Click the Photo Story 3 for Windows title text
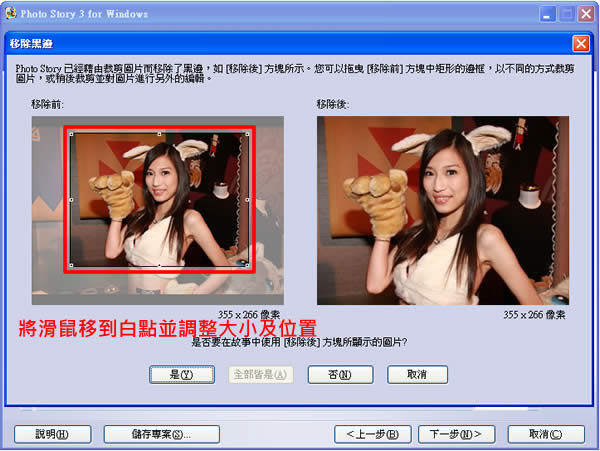Screen dimensions: 600x451 pyautogui.click(x=84, y=14)
